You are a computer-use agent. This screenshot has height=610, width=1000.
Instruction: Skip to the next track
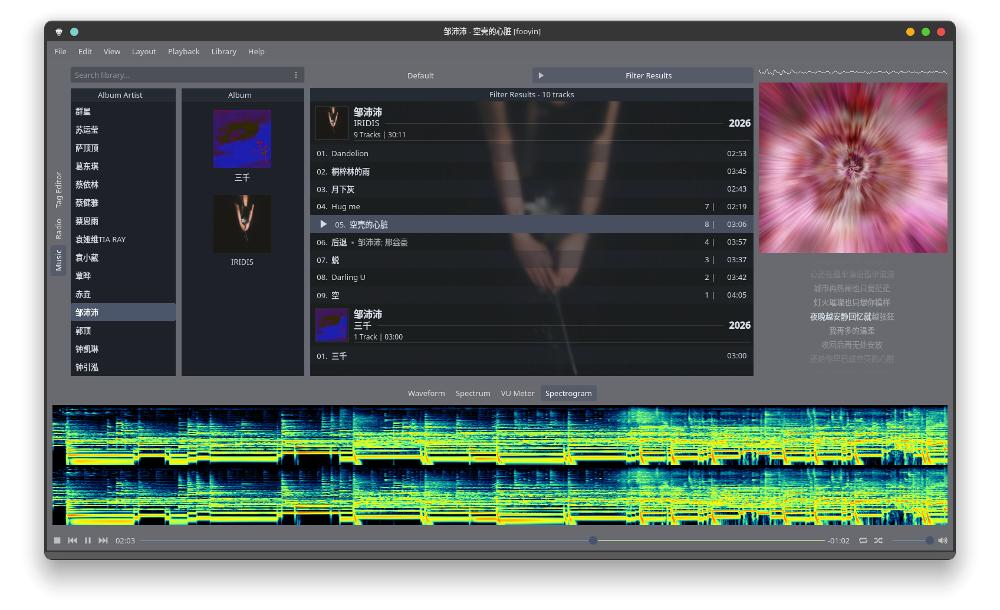point(103,540)
